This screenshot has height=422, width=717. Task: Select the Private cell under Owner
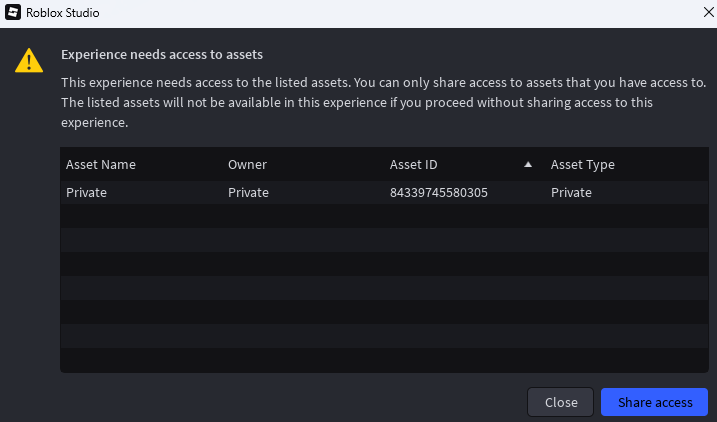[248, 193]
